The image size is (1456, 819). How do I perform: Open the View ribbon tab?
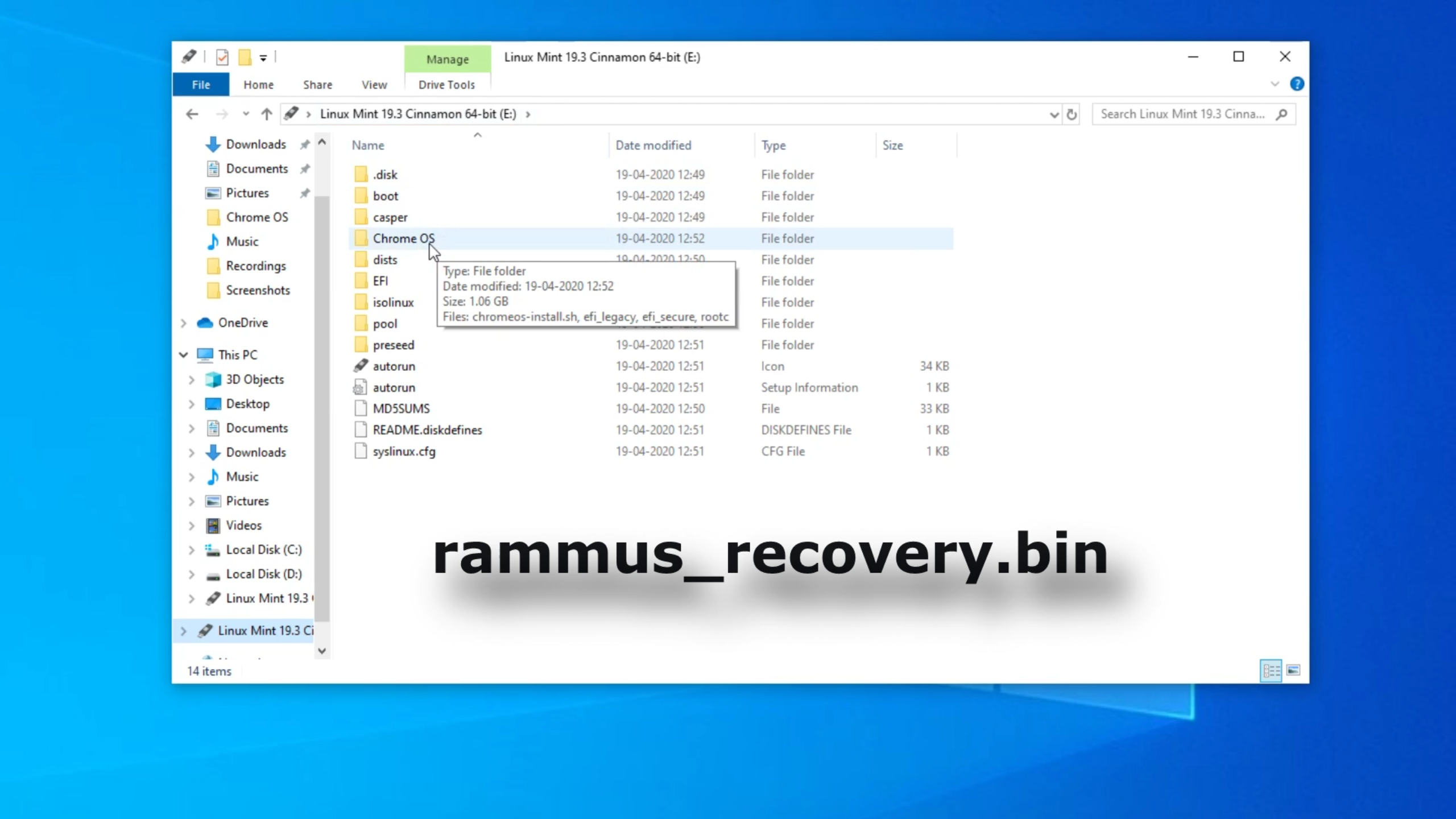tap(374, 85)
